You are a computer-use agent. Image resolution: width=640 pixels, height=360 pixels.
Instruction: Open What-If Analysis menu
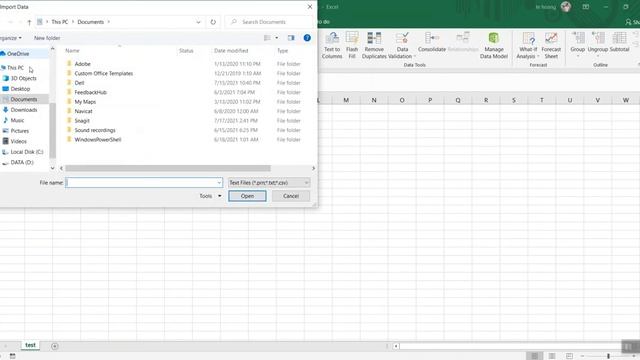(x=528, y=45)
